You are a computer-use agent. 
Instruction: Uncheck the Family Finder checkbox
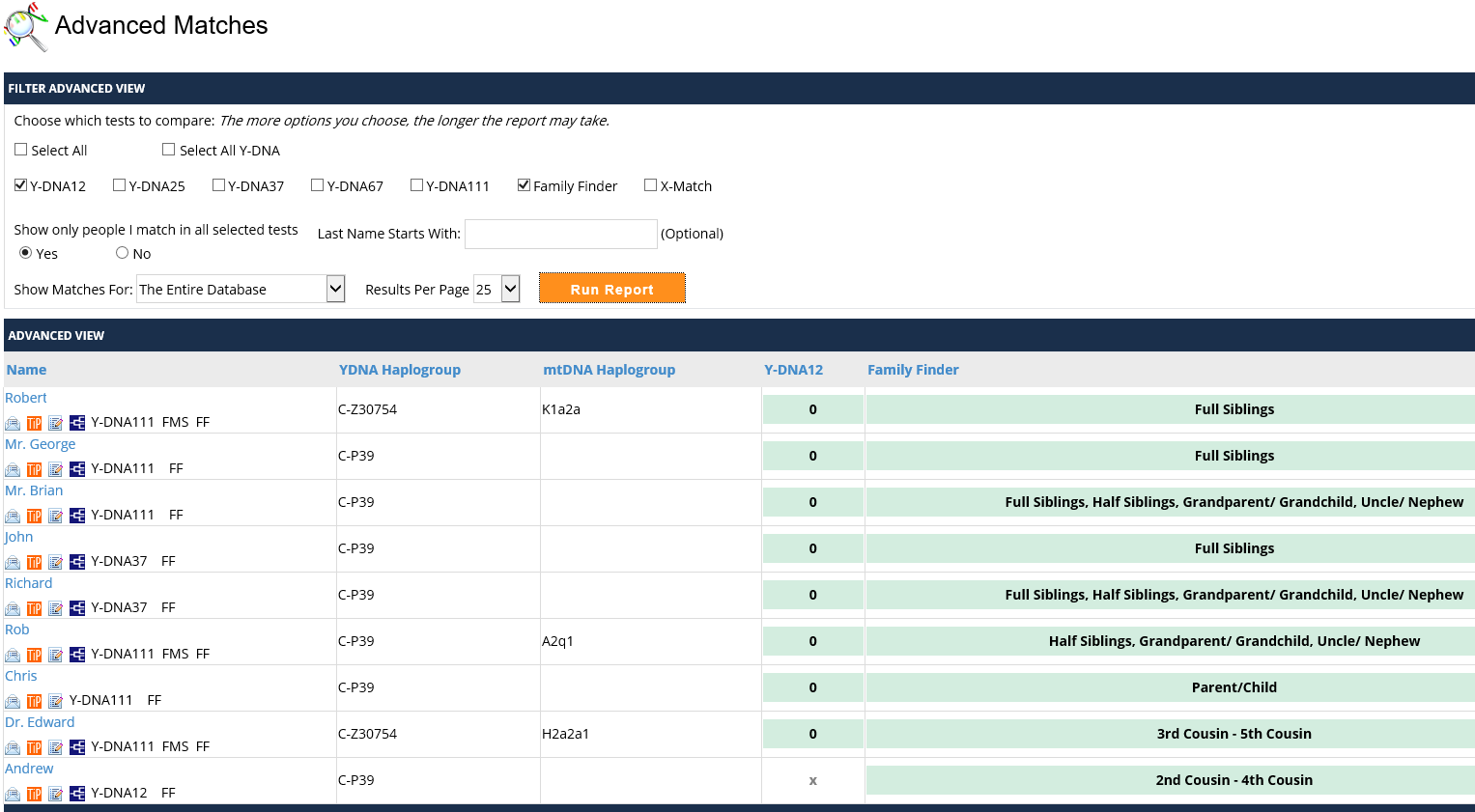[524, 184]
